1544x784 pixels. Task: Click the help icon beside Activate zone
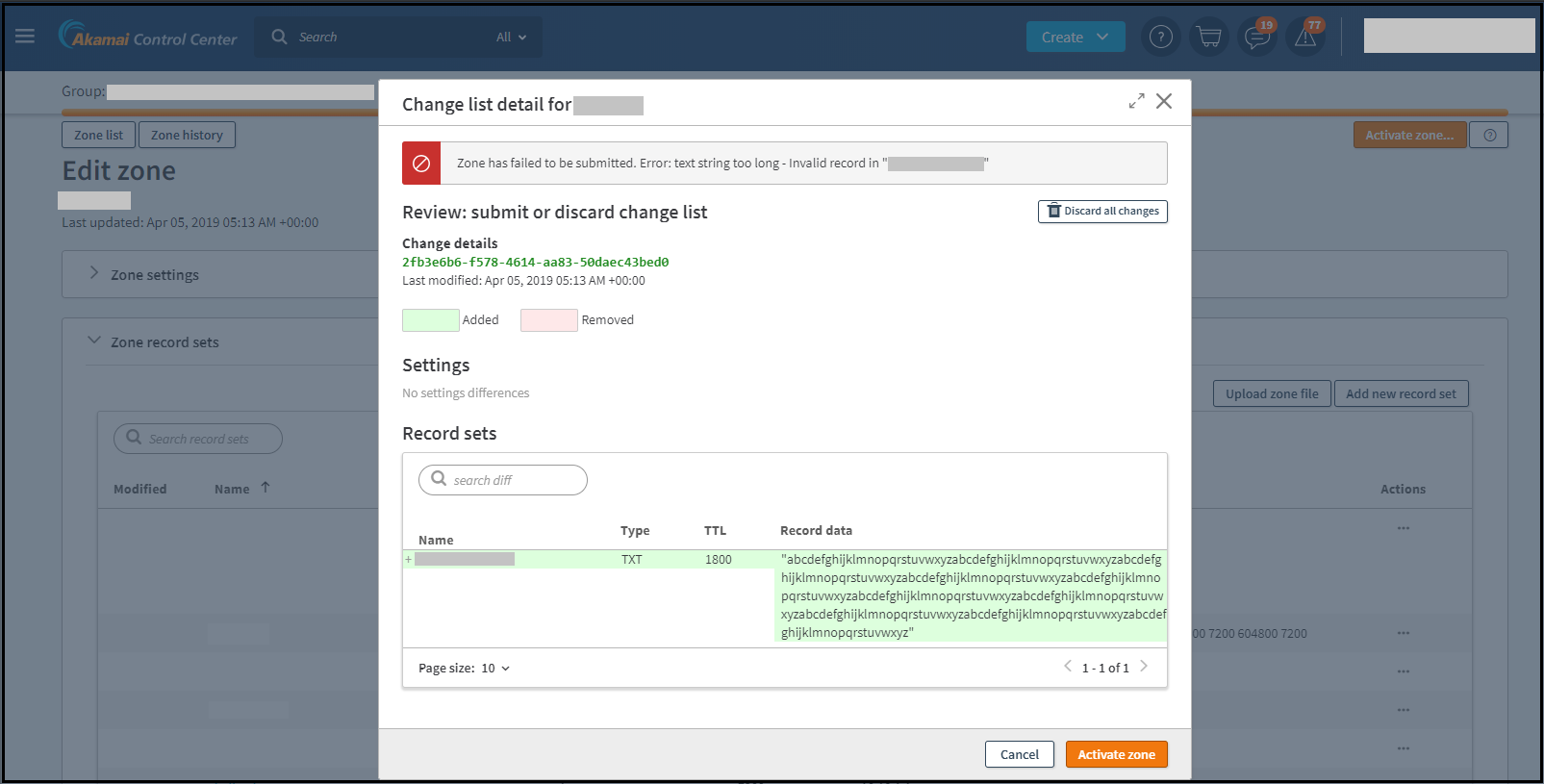pyautogui.click(x=1489, y=136)
